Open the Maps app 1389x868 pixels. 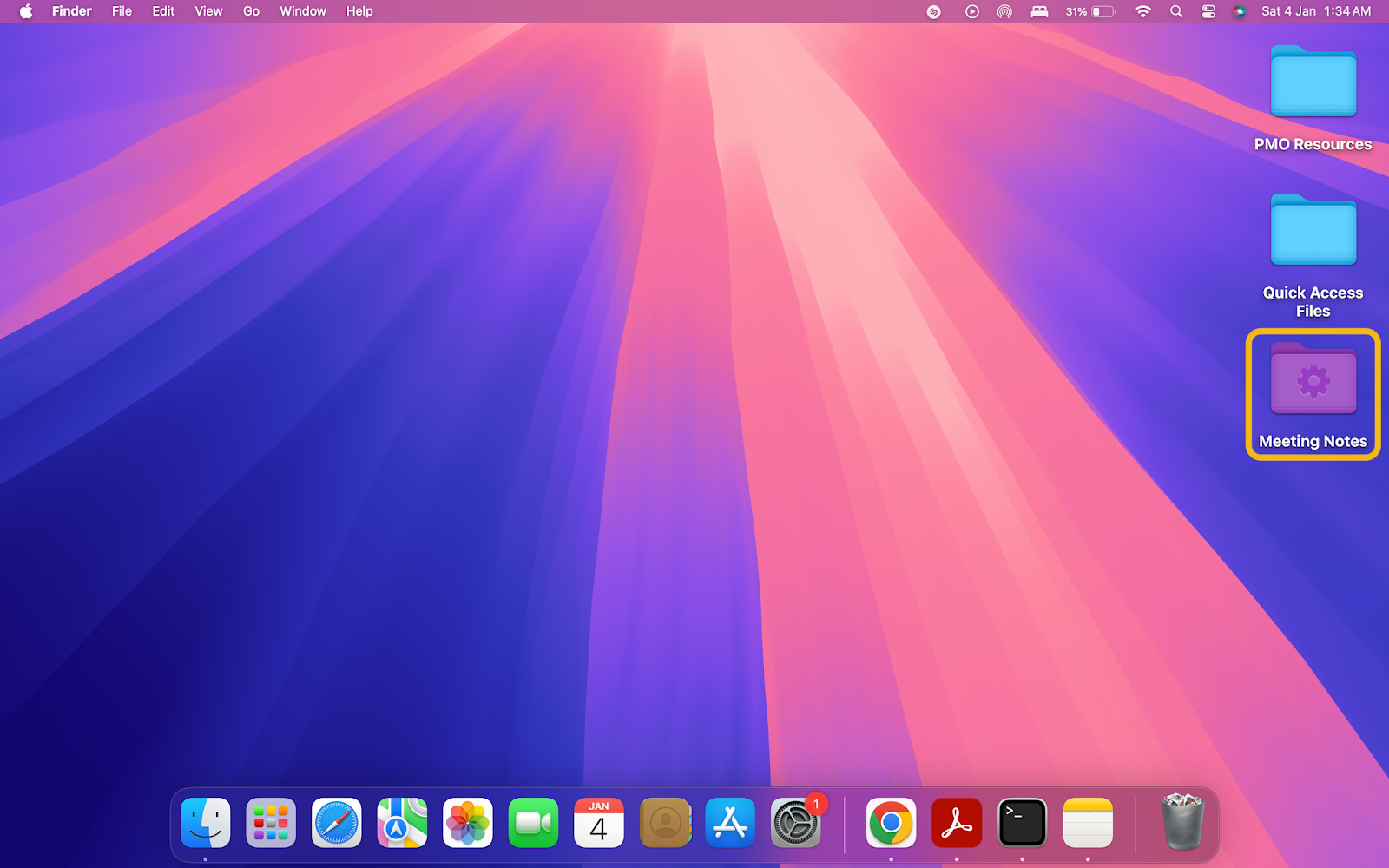pos(402,822)
